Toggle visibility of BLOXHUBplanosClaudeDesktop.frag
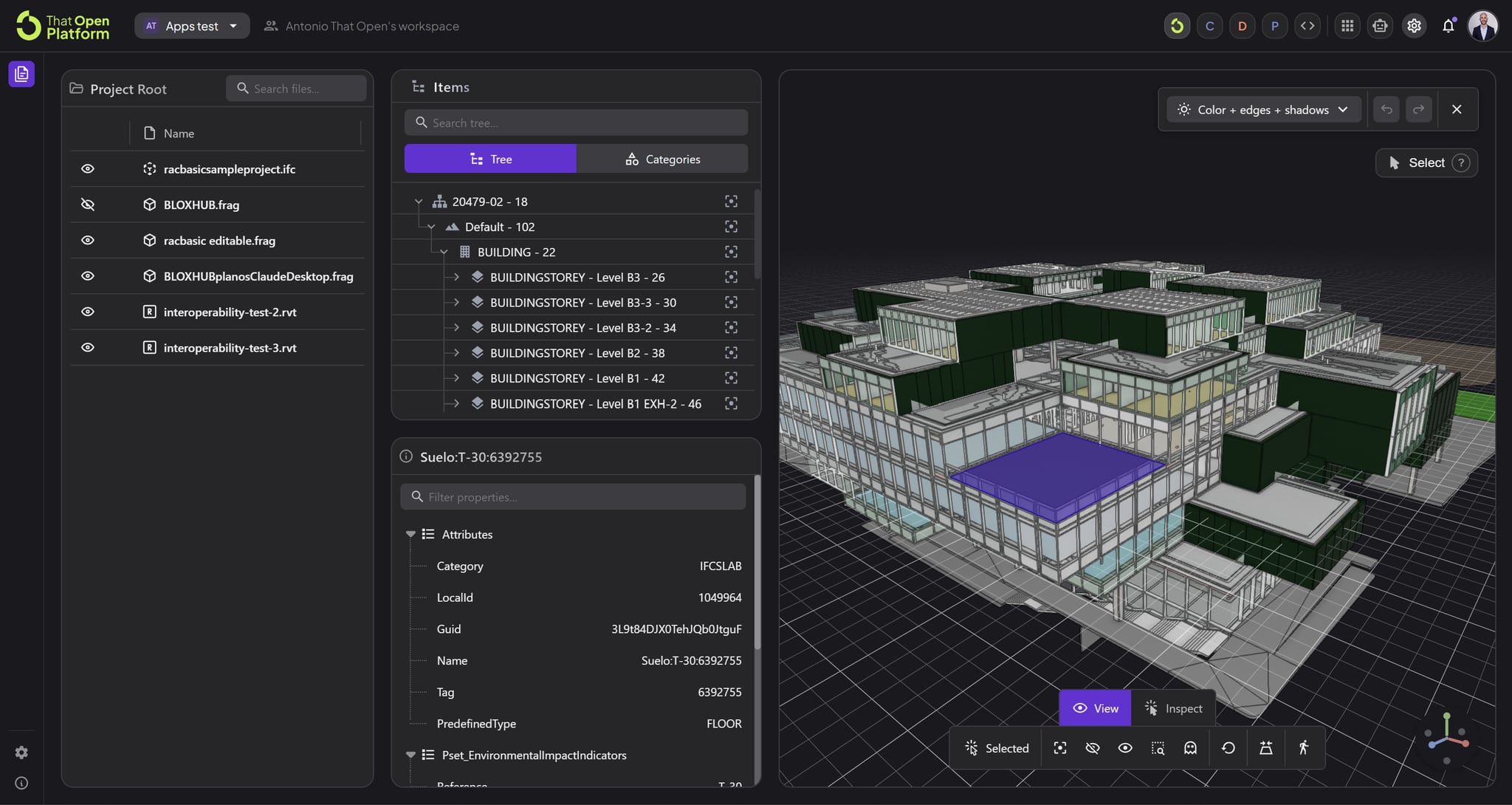1512x805 pixels. [x=88, y=276]
